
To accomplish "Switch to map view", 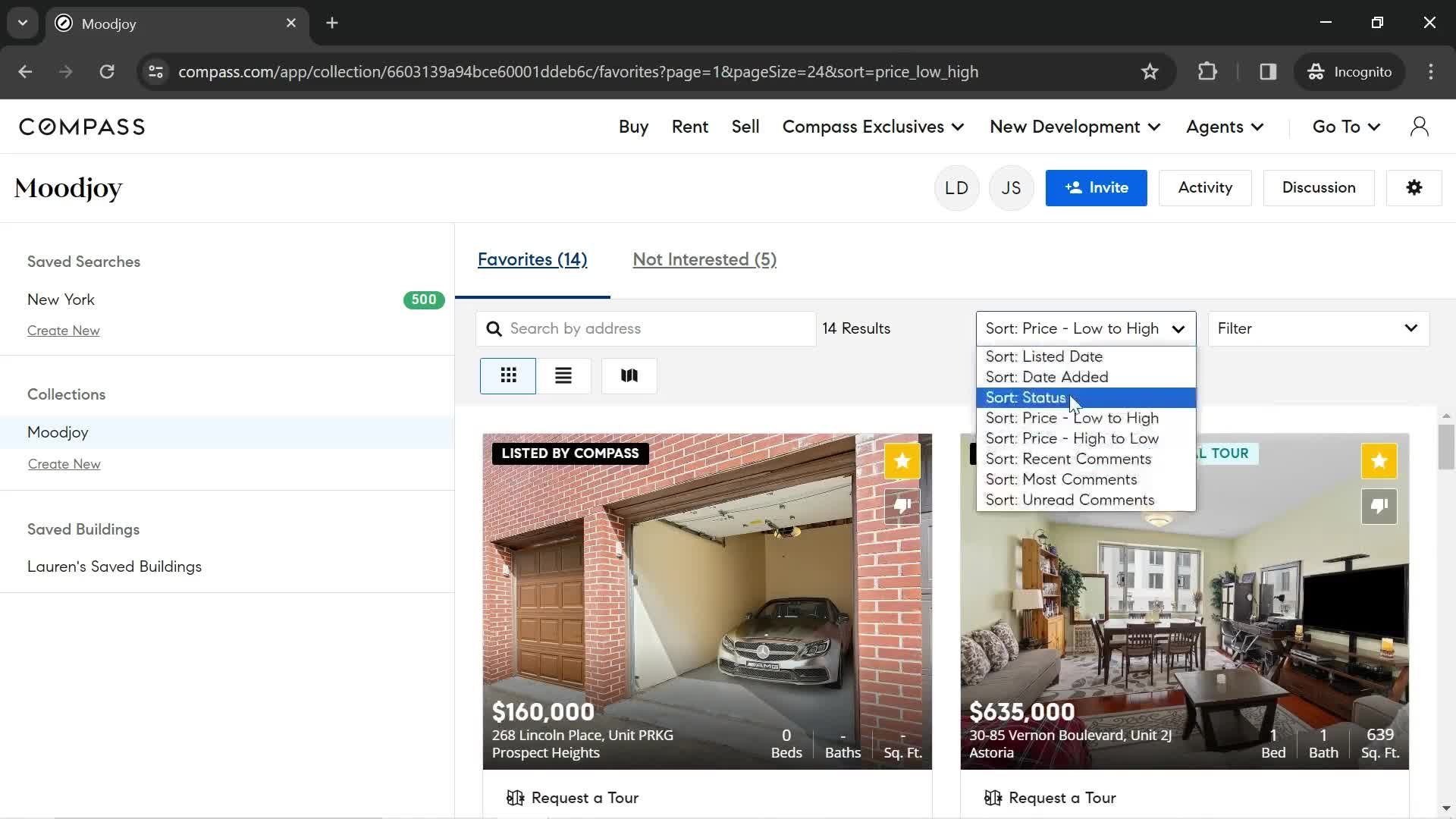I will tap(629, 375).
